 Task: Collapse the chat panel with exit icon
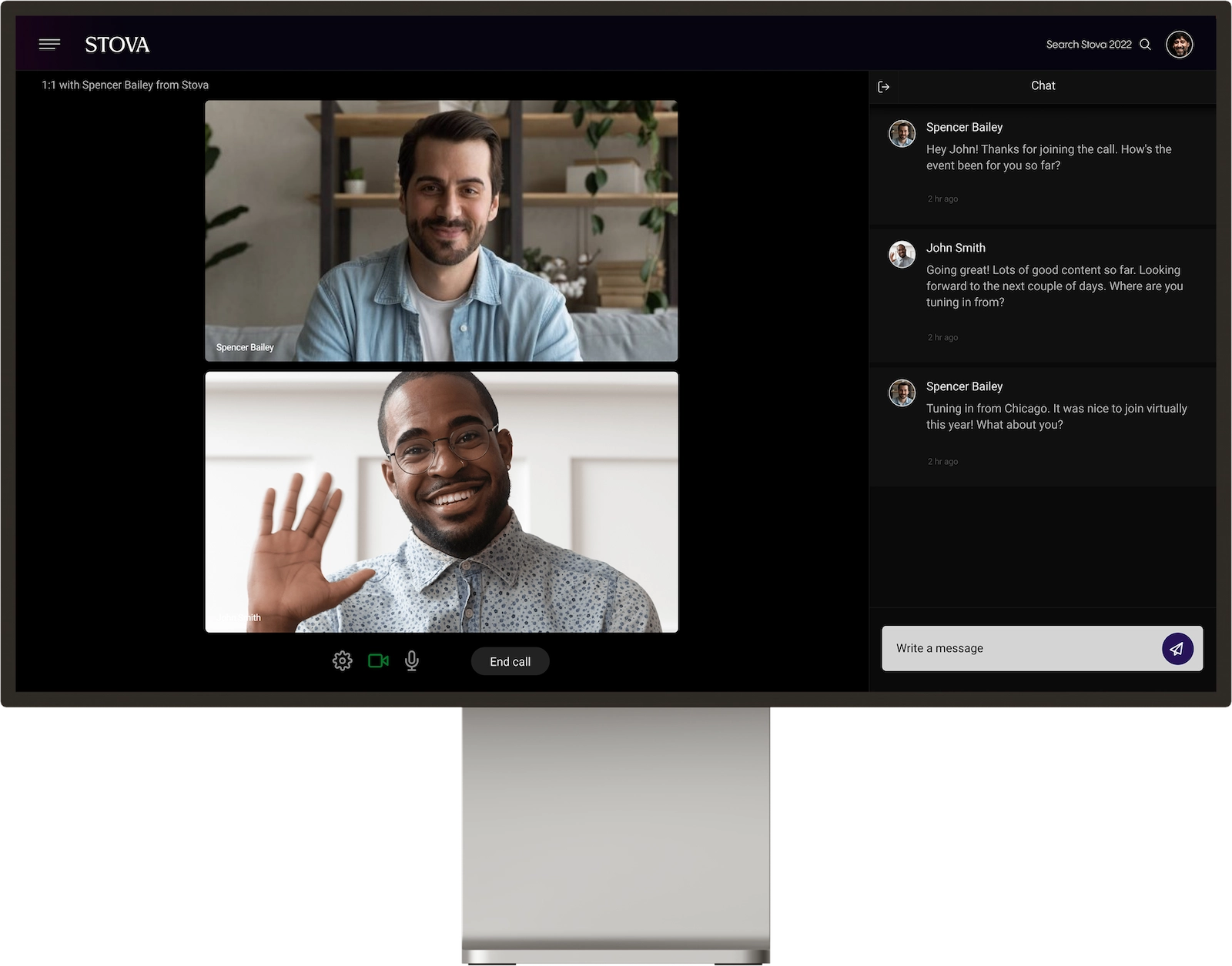(884, 87)
